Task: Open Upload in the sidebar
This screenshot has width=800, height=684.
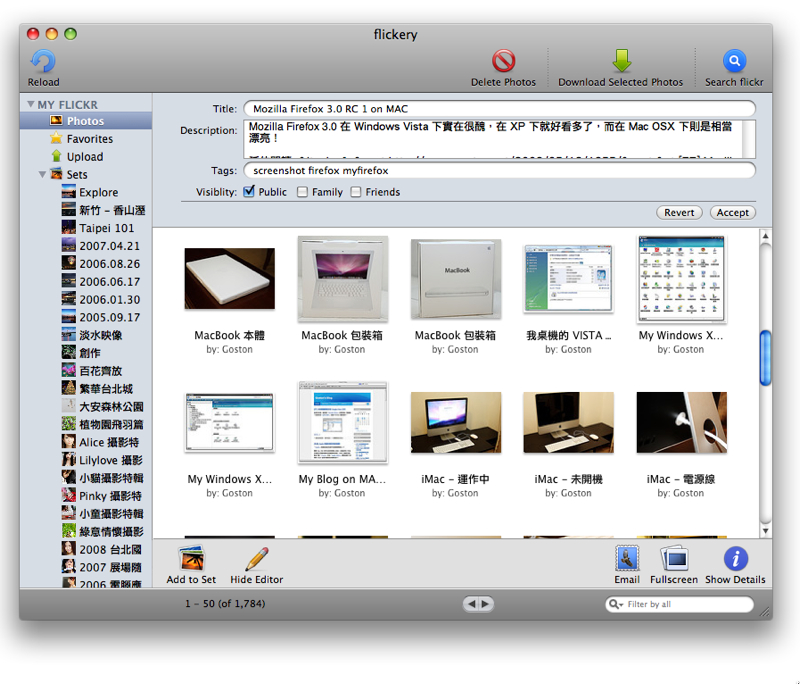Action: click(x=86, y=157)
